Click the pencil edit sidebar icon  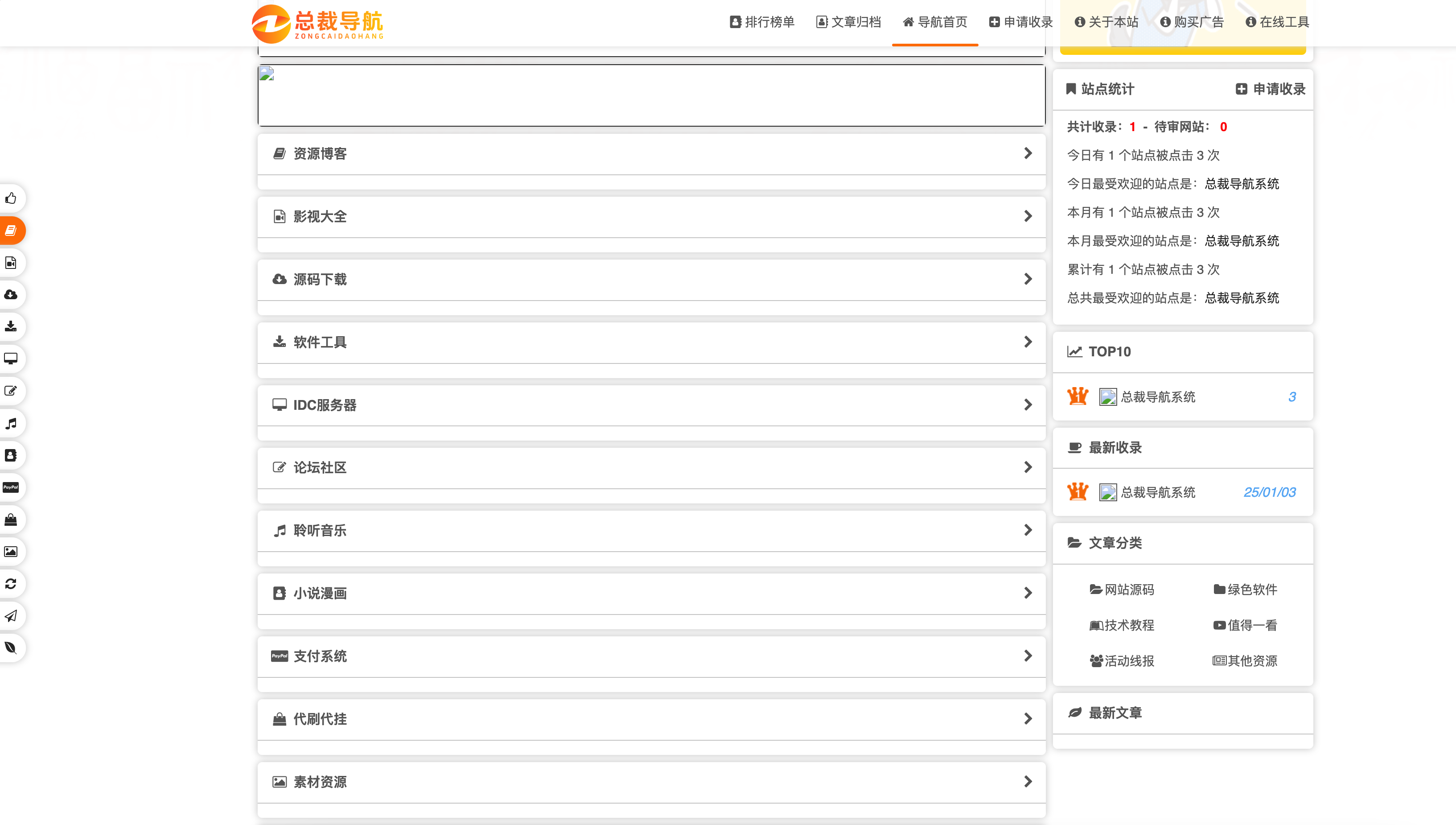pyautogui.click(x=11, y=391)
